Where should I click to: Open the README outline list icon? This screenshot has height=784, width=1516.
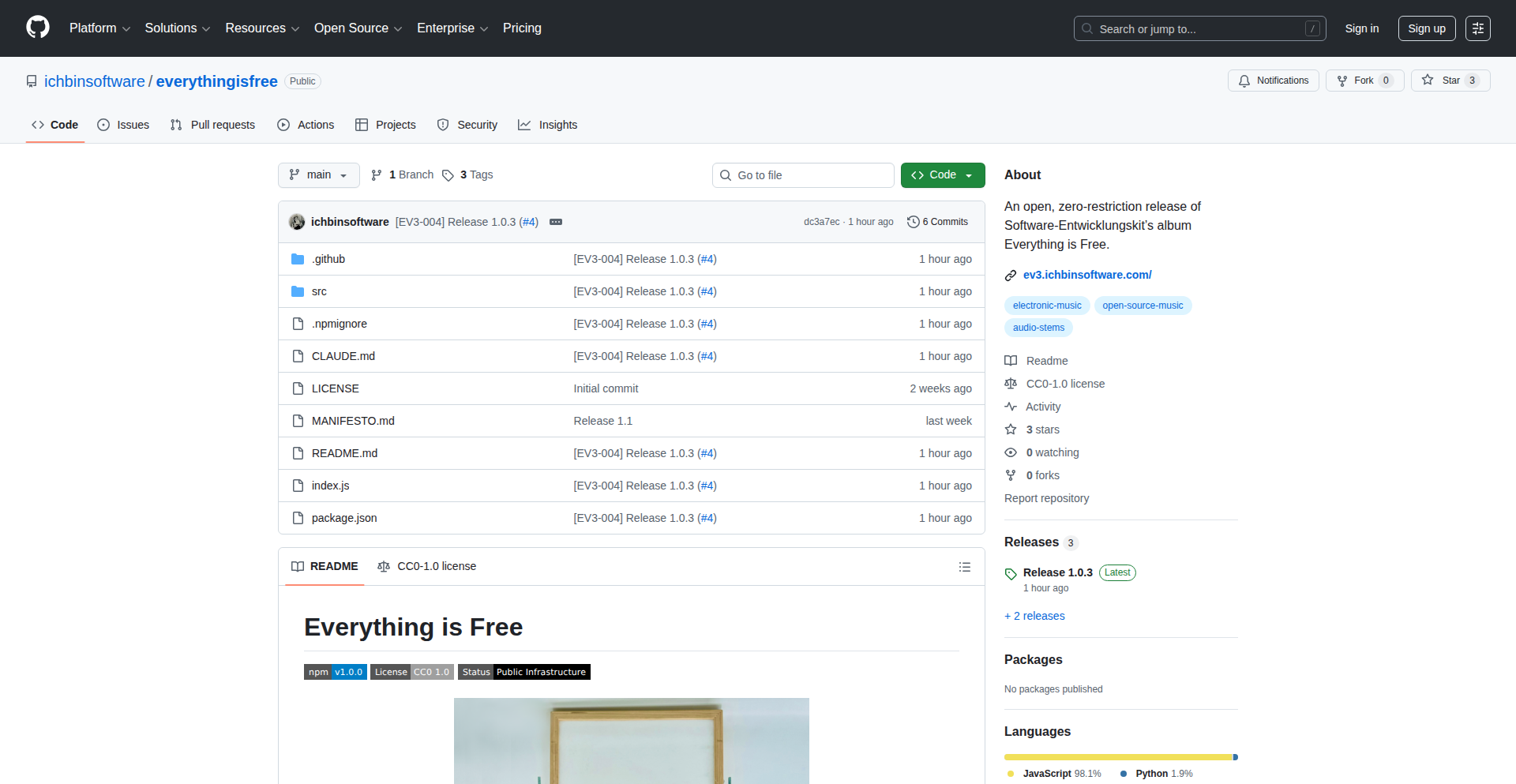pyautogui.click(x=964, y=567)
